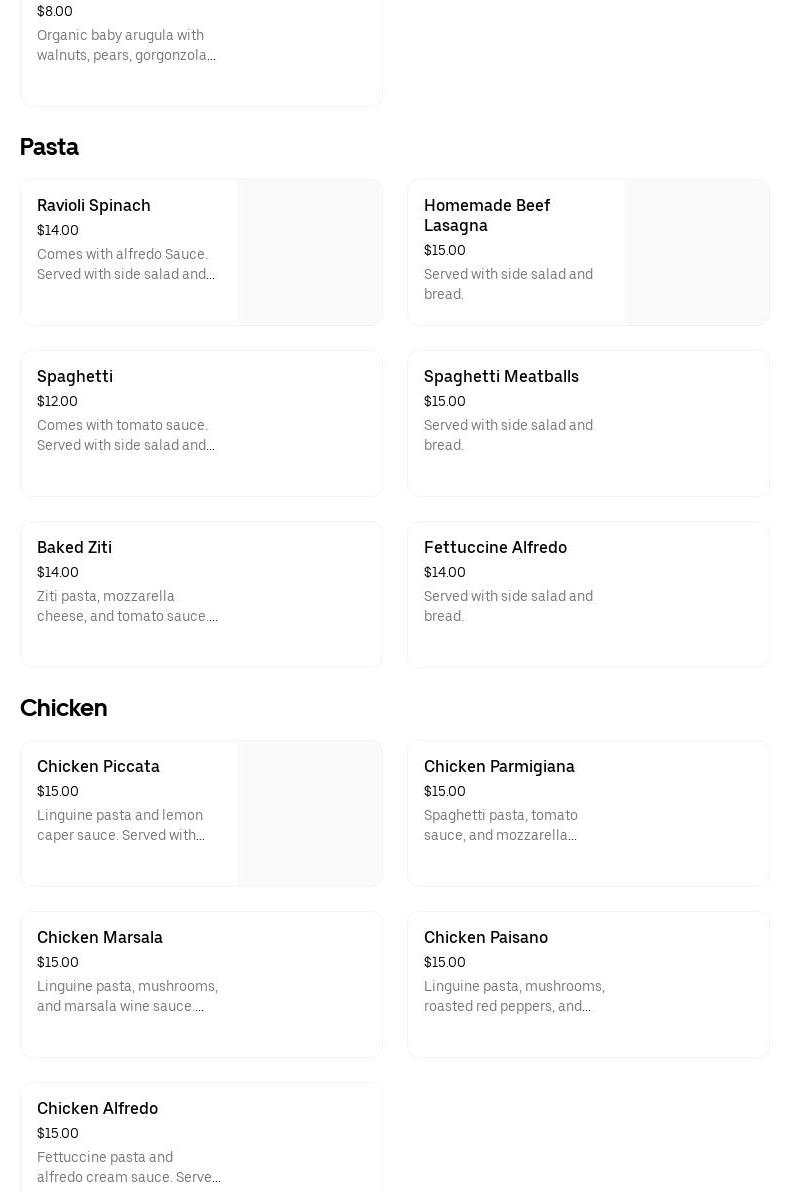Click the Chicken Piccata image thumbnail
The height and width of the screenshot is (1192, 804).
[310, 814]
